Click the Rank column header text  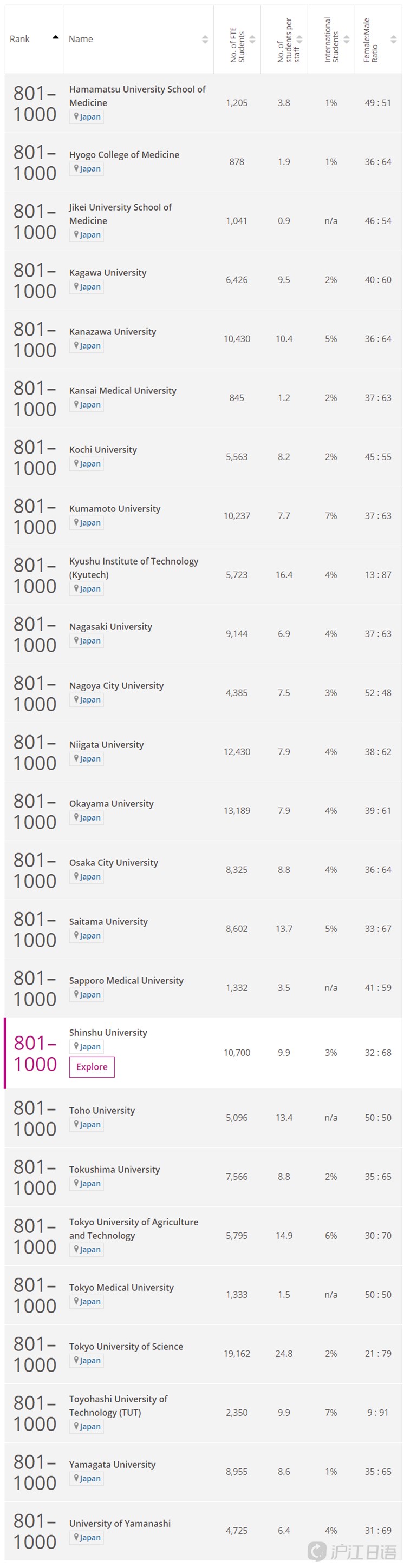[x=19, y=39]
